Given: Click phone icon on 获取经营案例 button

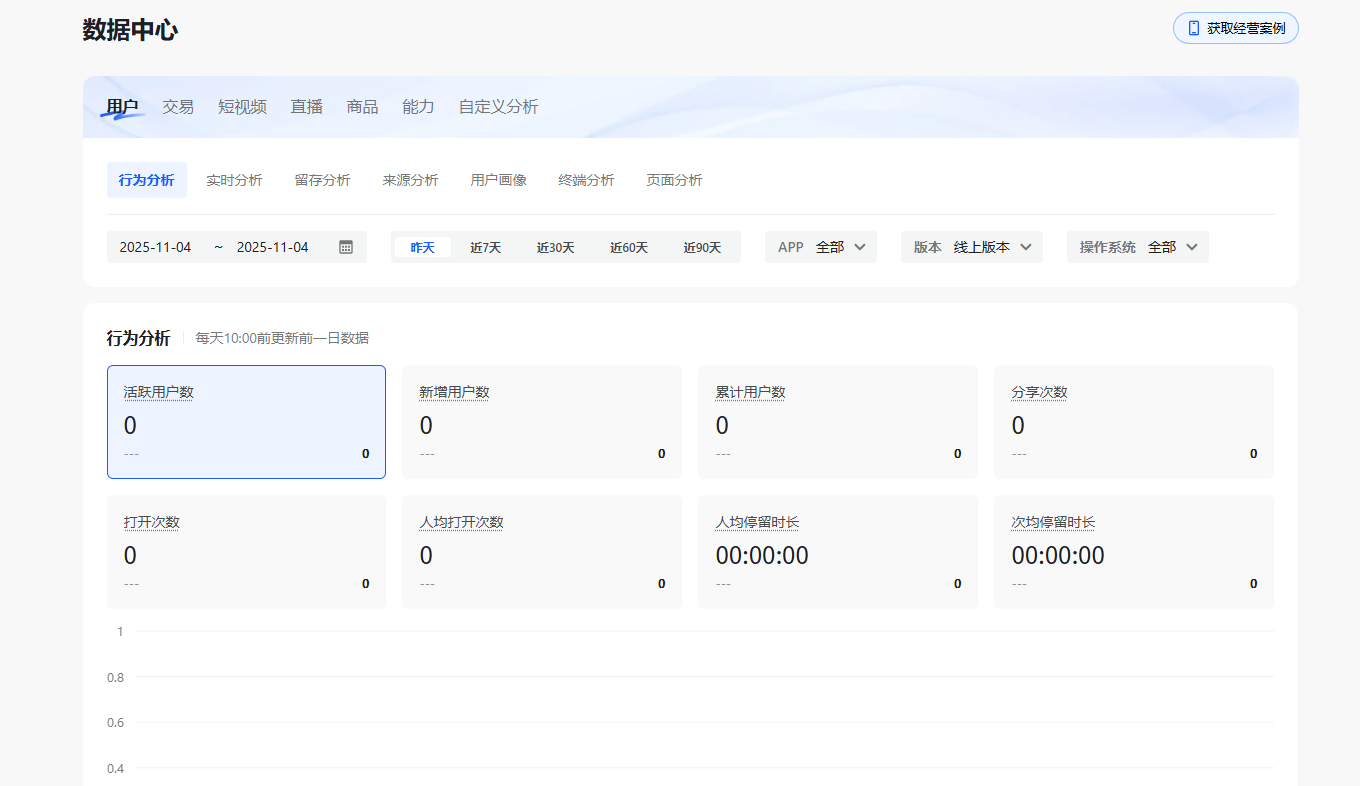Looking at the screenshot, I should pos(1193,28).
